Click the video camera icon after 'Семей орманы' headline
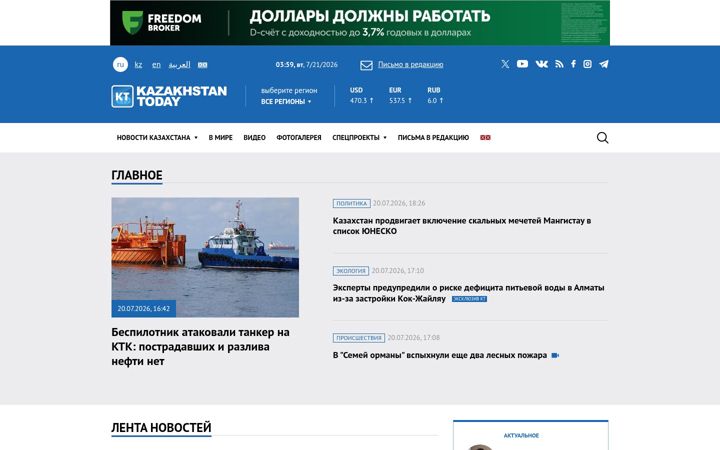 click(555, 355)
